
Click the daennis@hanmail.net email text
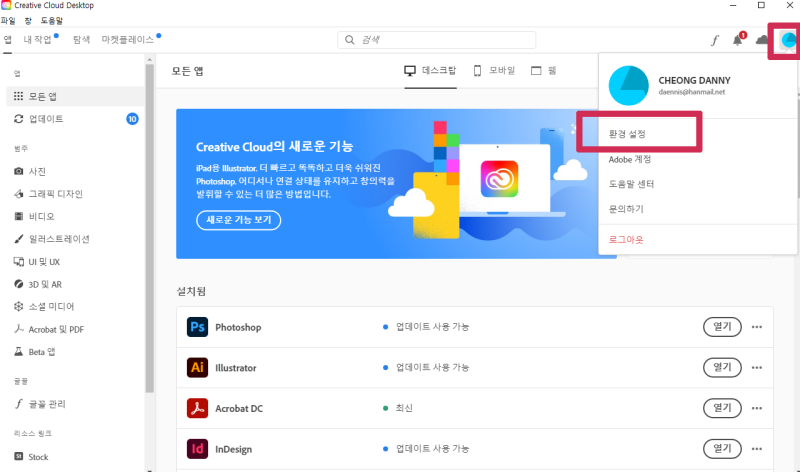click(x=691, y=92)
